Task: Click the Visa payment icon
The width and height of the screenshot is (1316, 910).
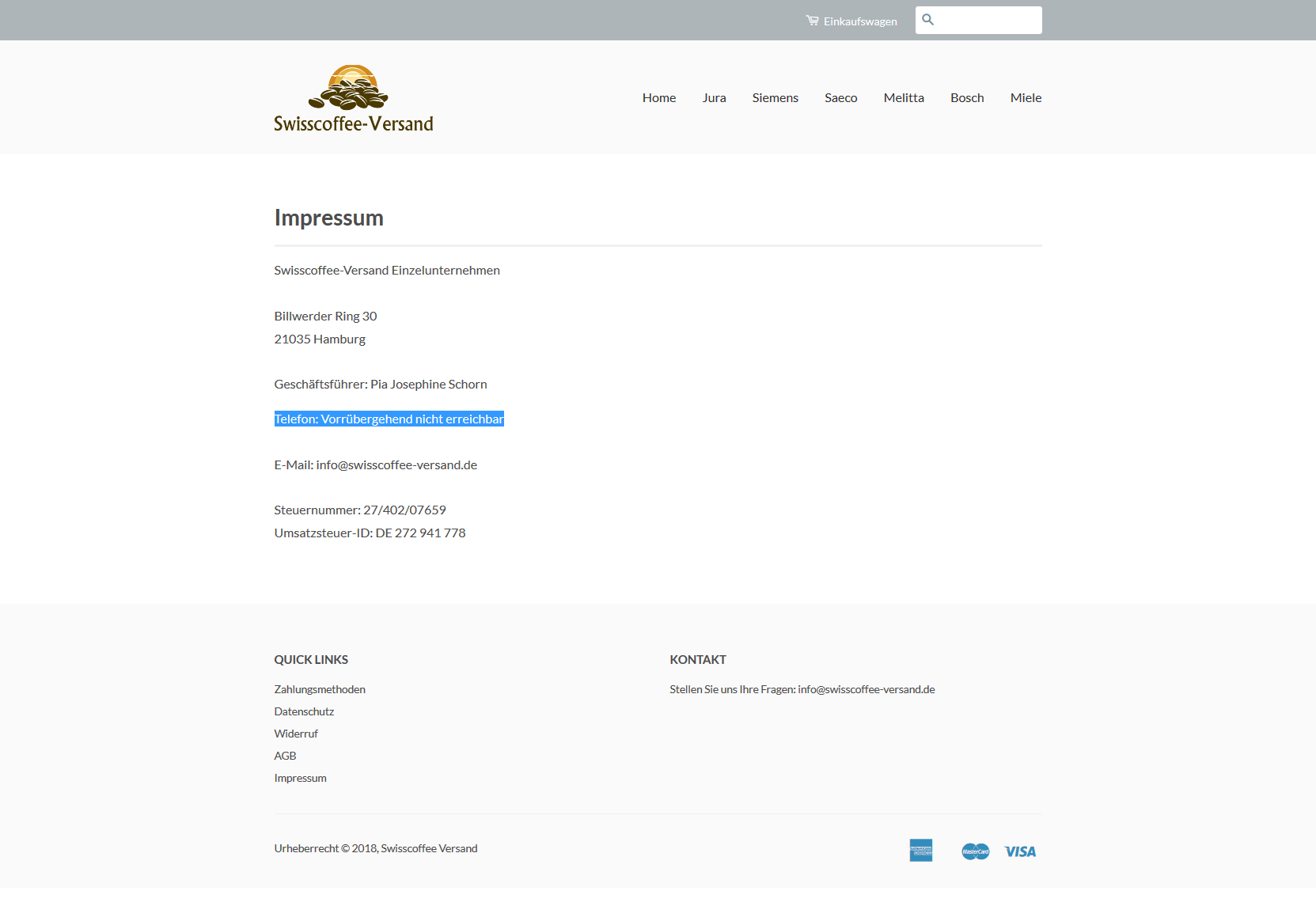Action: coord(1020,851)
